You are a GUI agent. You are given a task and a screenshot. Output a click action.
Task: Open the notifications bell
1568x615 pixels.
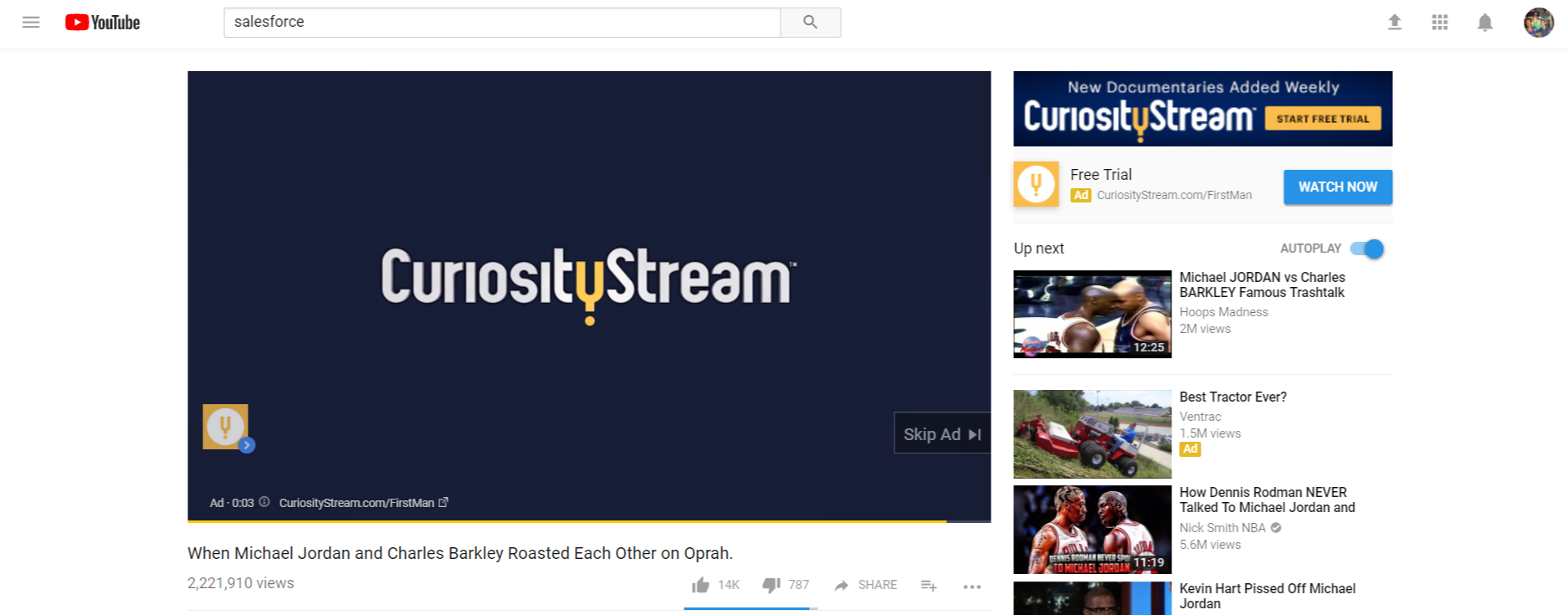(1484, 23)
